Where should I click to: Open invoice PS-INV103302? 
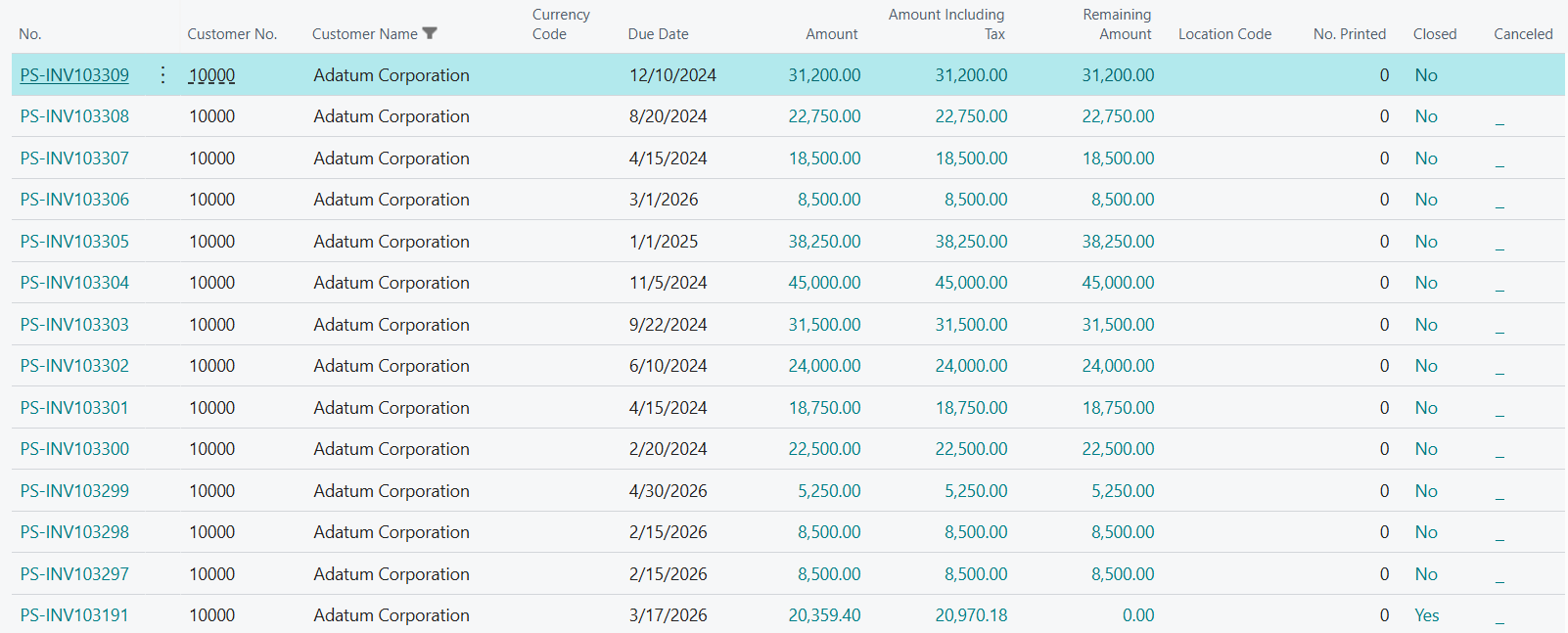74,366
